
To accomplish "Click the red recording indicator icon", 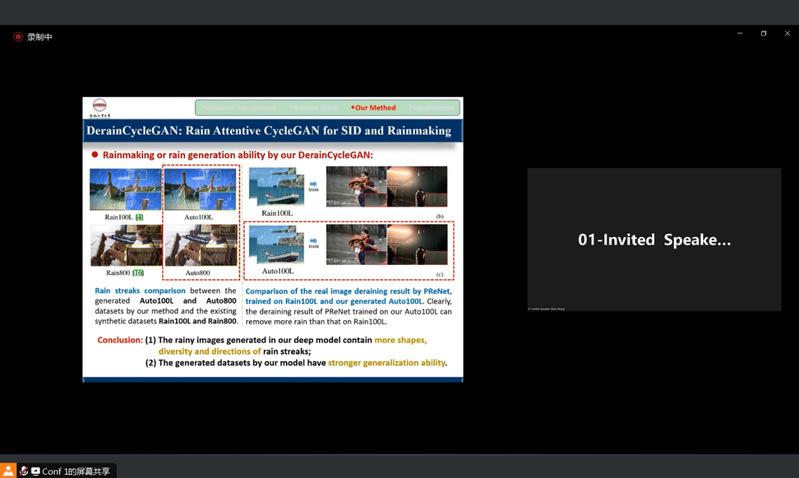I will point(18,37).
